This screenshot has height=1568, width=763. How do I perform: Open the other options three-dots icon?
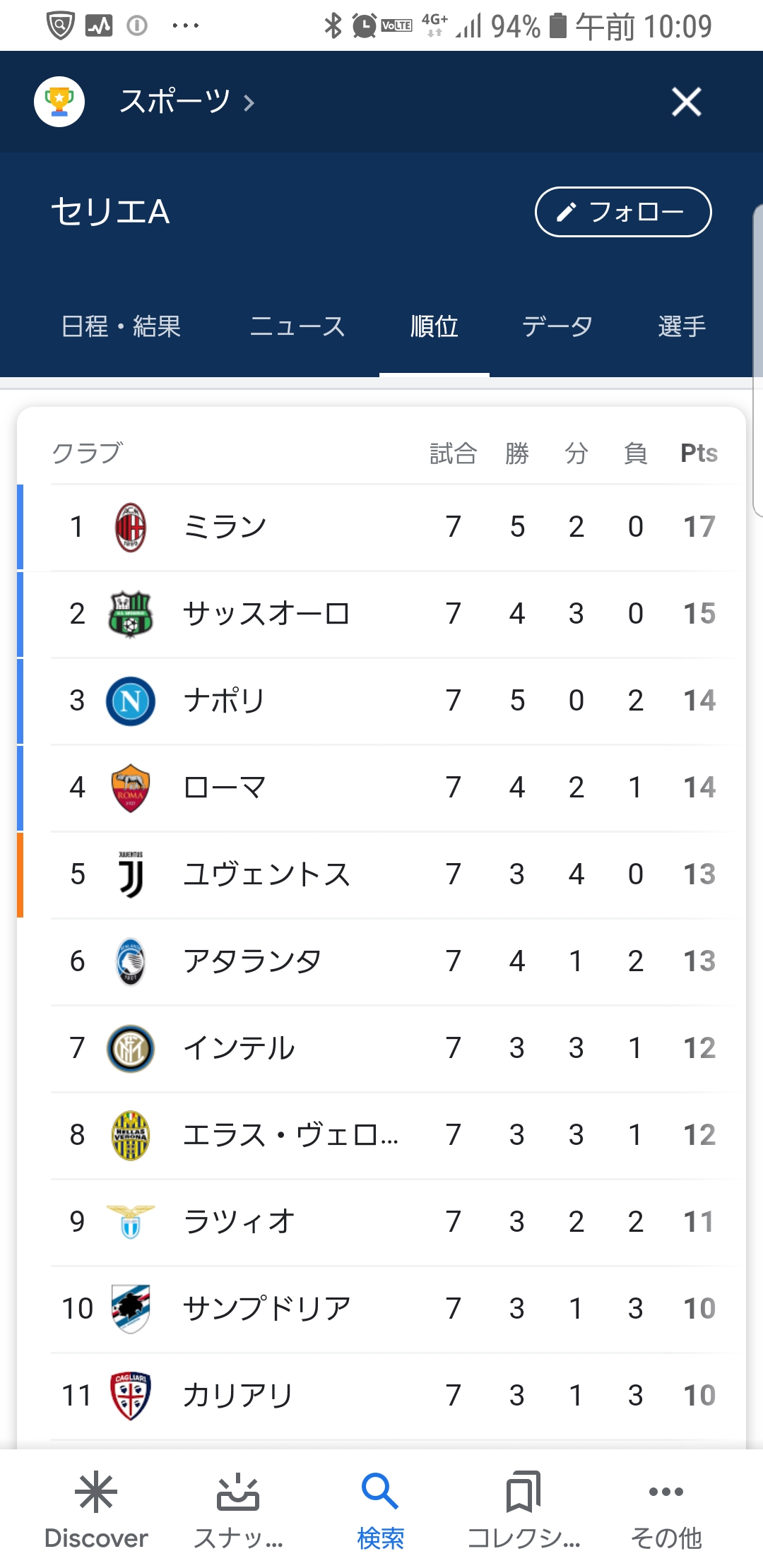666,1492
